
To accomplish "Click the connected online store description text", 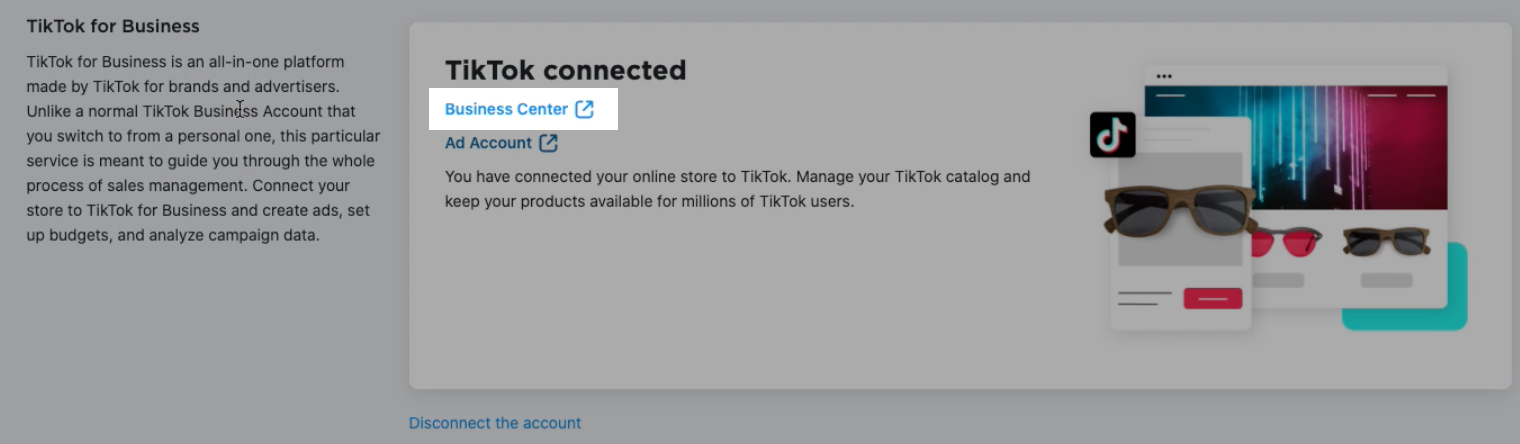I will click(x=737, y=189).
